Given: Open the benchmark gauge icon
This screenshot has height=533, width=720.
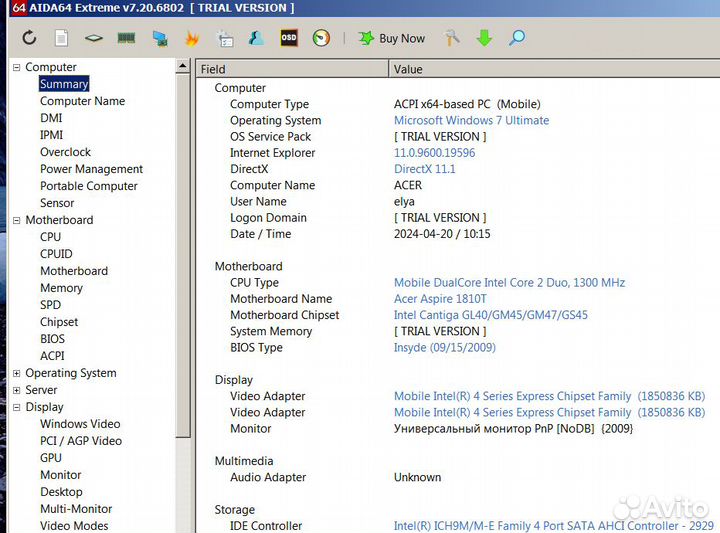Looking at the screenshot, I should pyautogui.click(x=321, y=38).
